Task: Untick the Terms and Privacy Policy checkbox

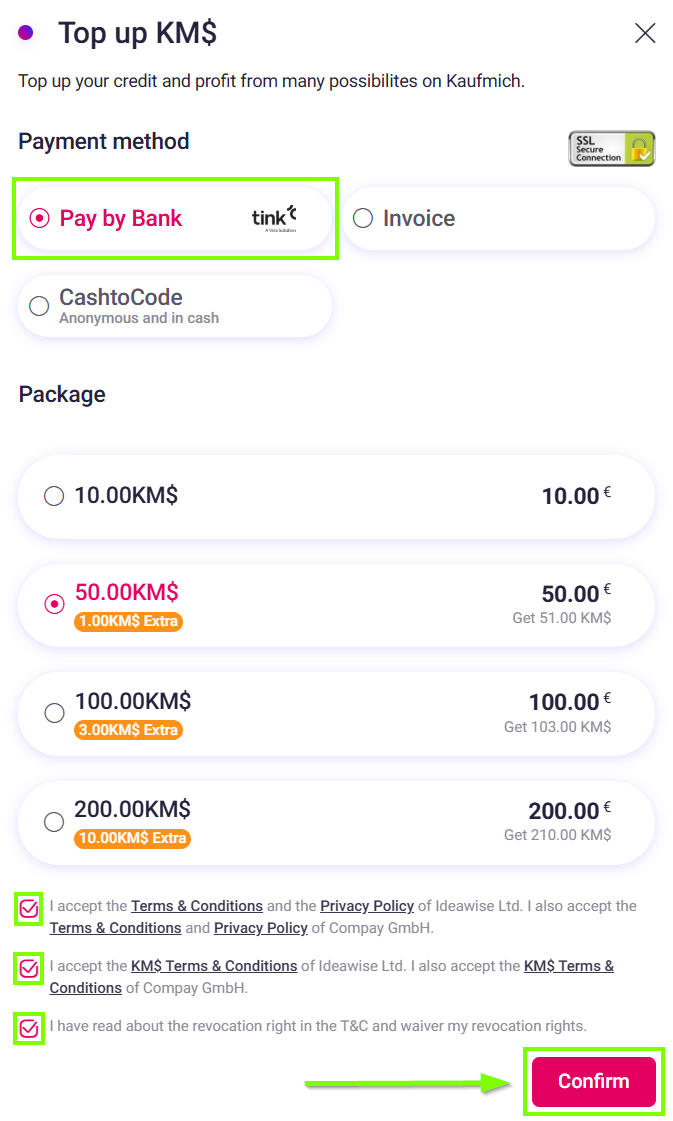Action: tap(29, 909)
